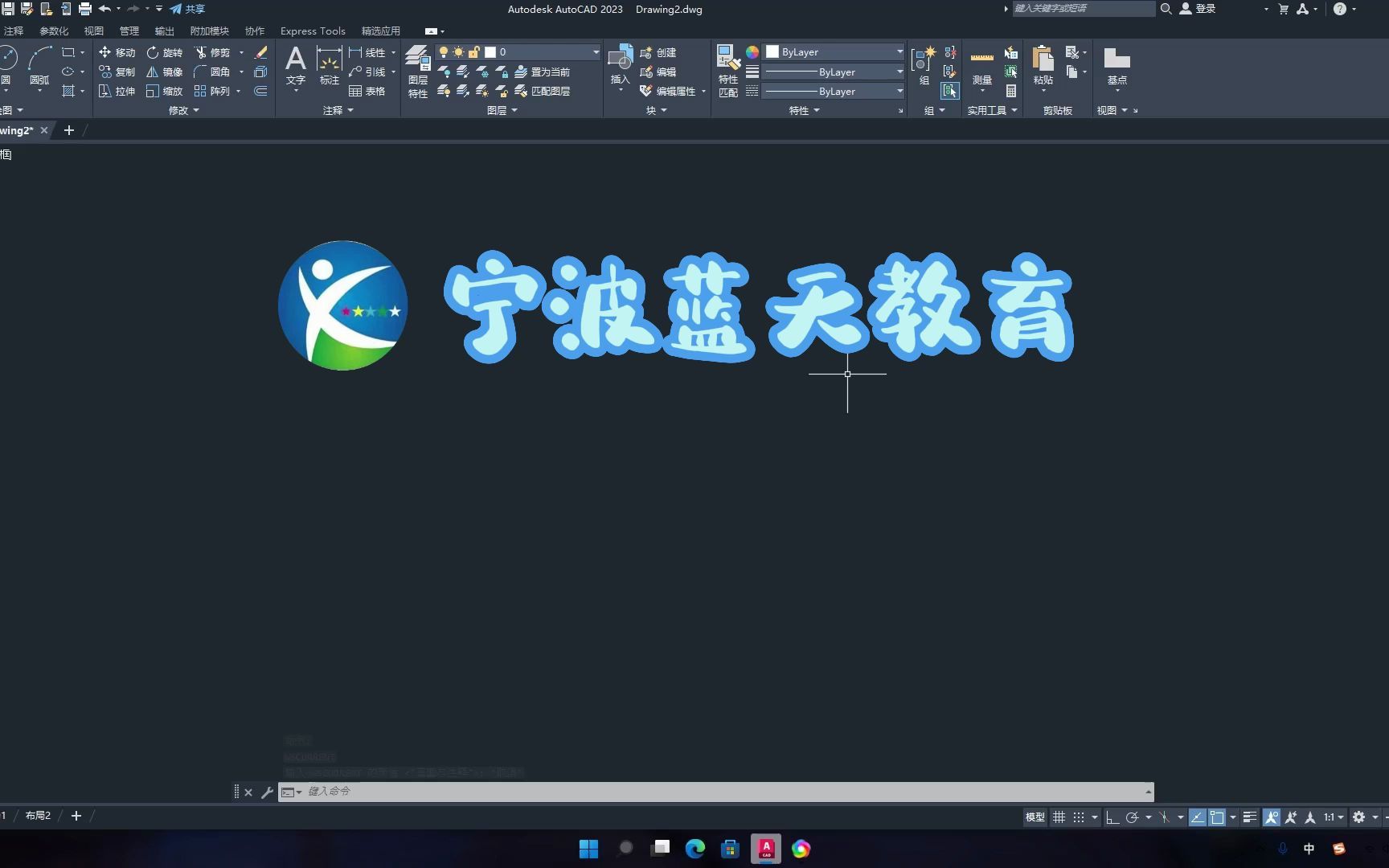1389x868 pixels.
Task: Select the Copy (复制) tool
Action: (x=117, y=72)
